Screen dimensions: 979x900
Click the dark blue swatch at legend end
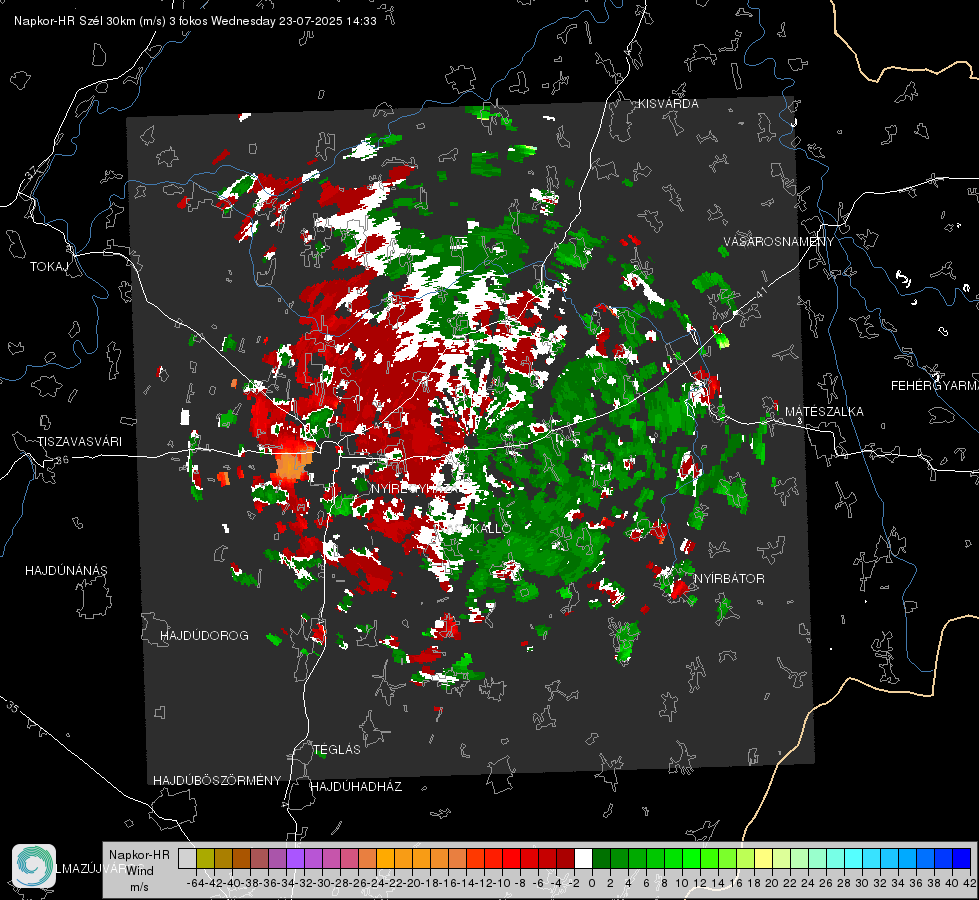962,858
